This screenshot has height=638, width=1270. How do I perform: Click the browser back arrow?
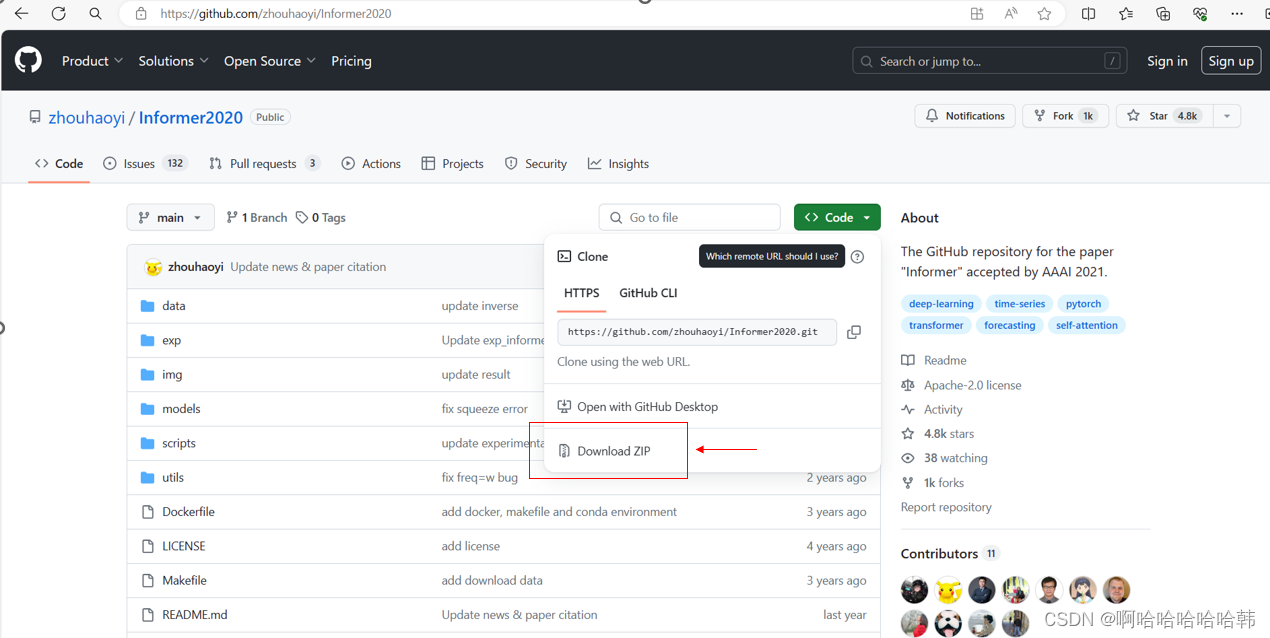tap(21, 14)
